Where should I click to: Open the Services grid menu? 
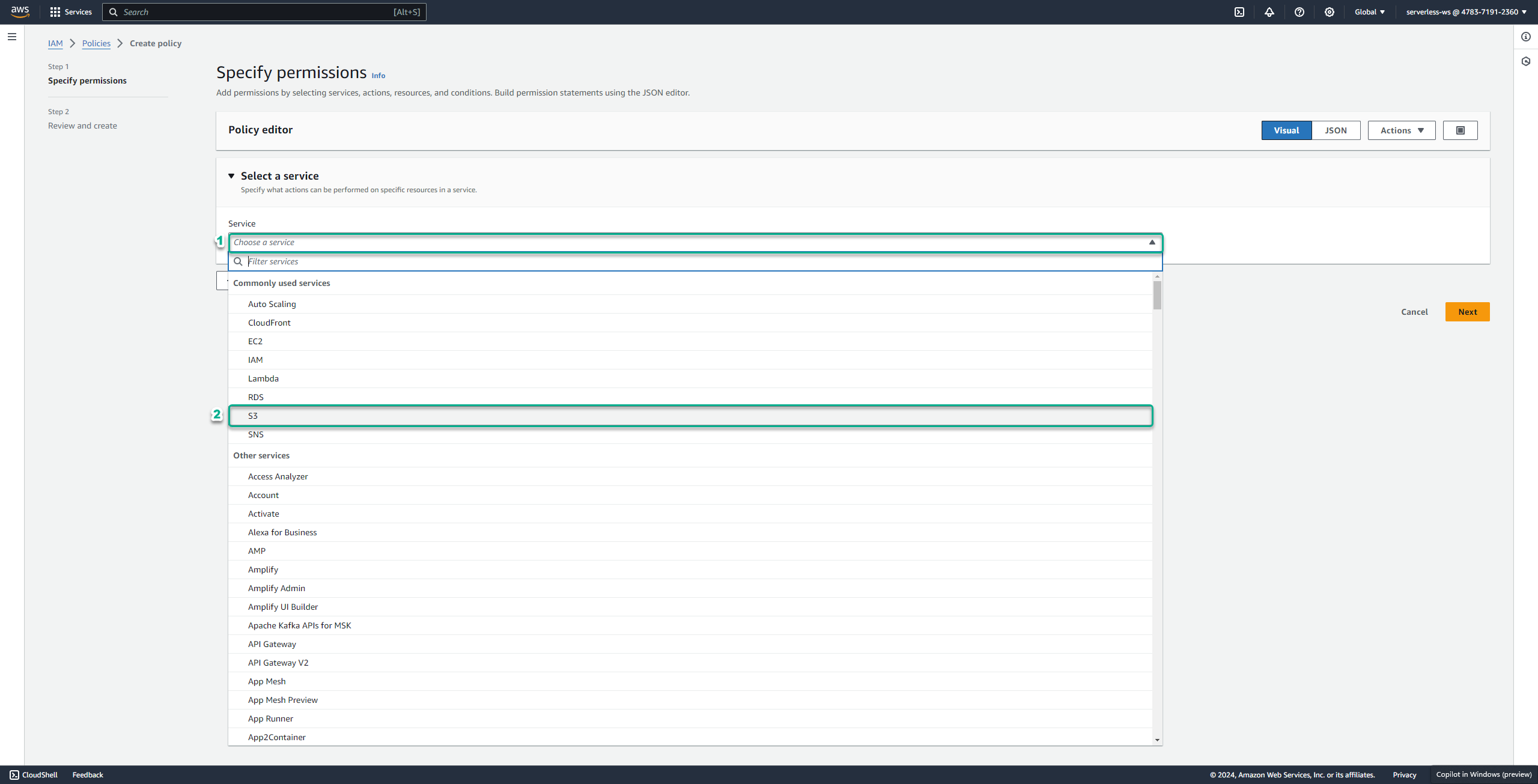point(71,12)
